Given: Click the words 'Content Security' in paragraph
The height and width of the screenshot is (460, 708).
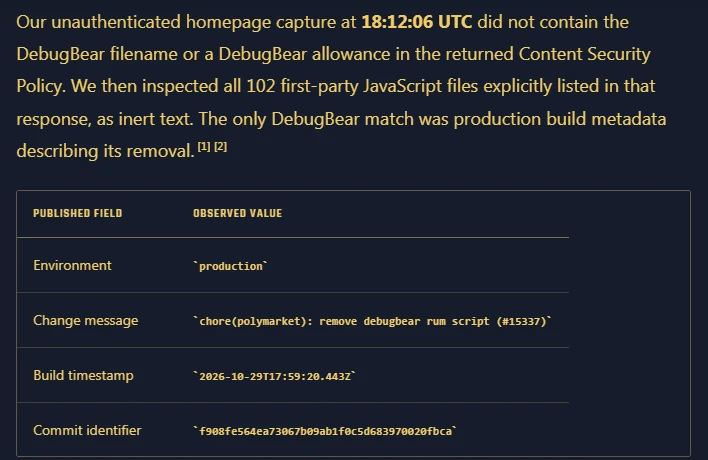Looking at the screenshot, I should (x=584, y=54).
